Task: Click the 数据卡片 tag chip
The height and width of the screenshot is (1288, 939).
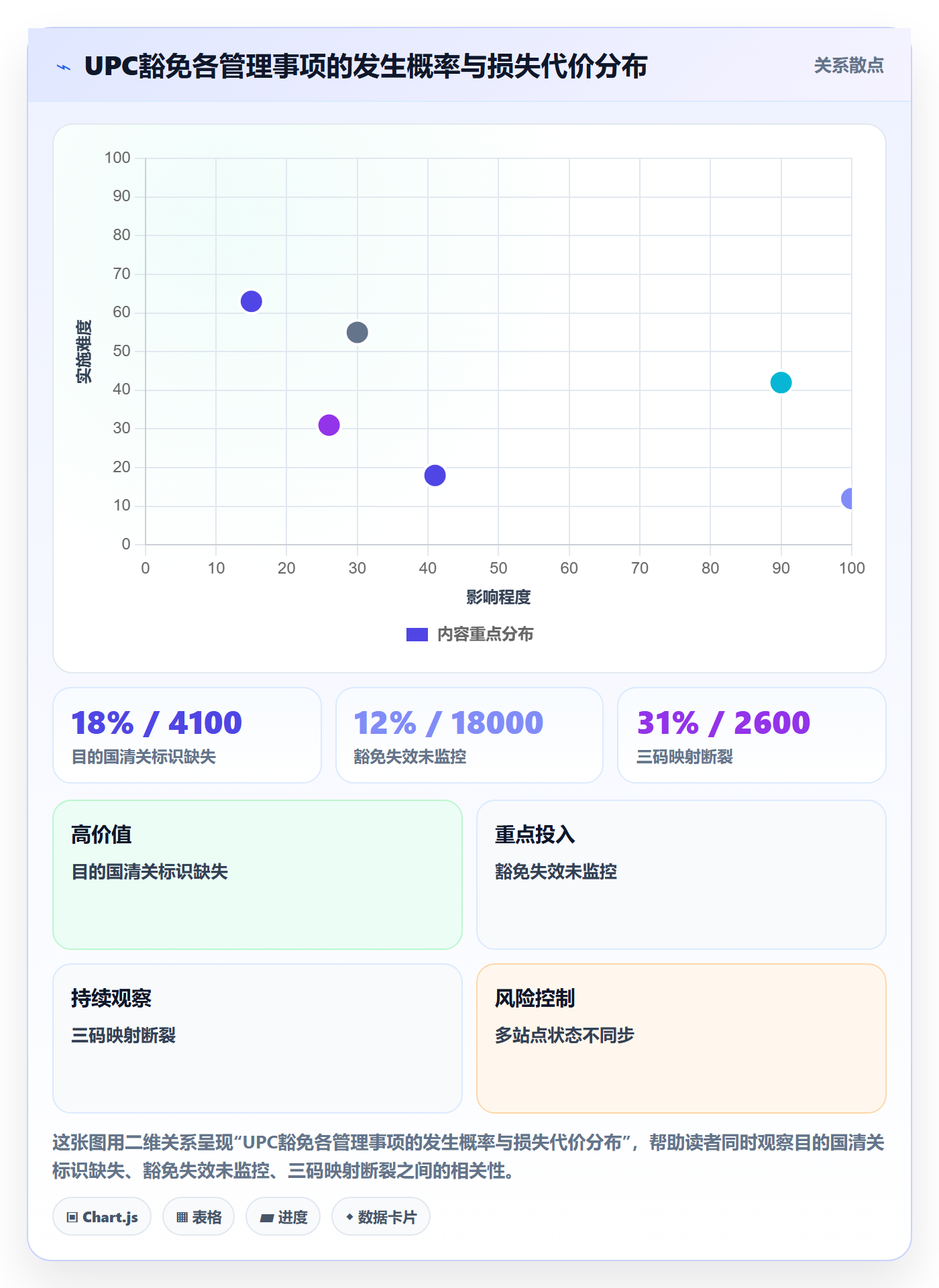Action: coord(381,1217)
